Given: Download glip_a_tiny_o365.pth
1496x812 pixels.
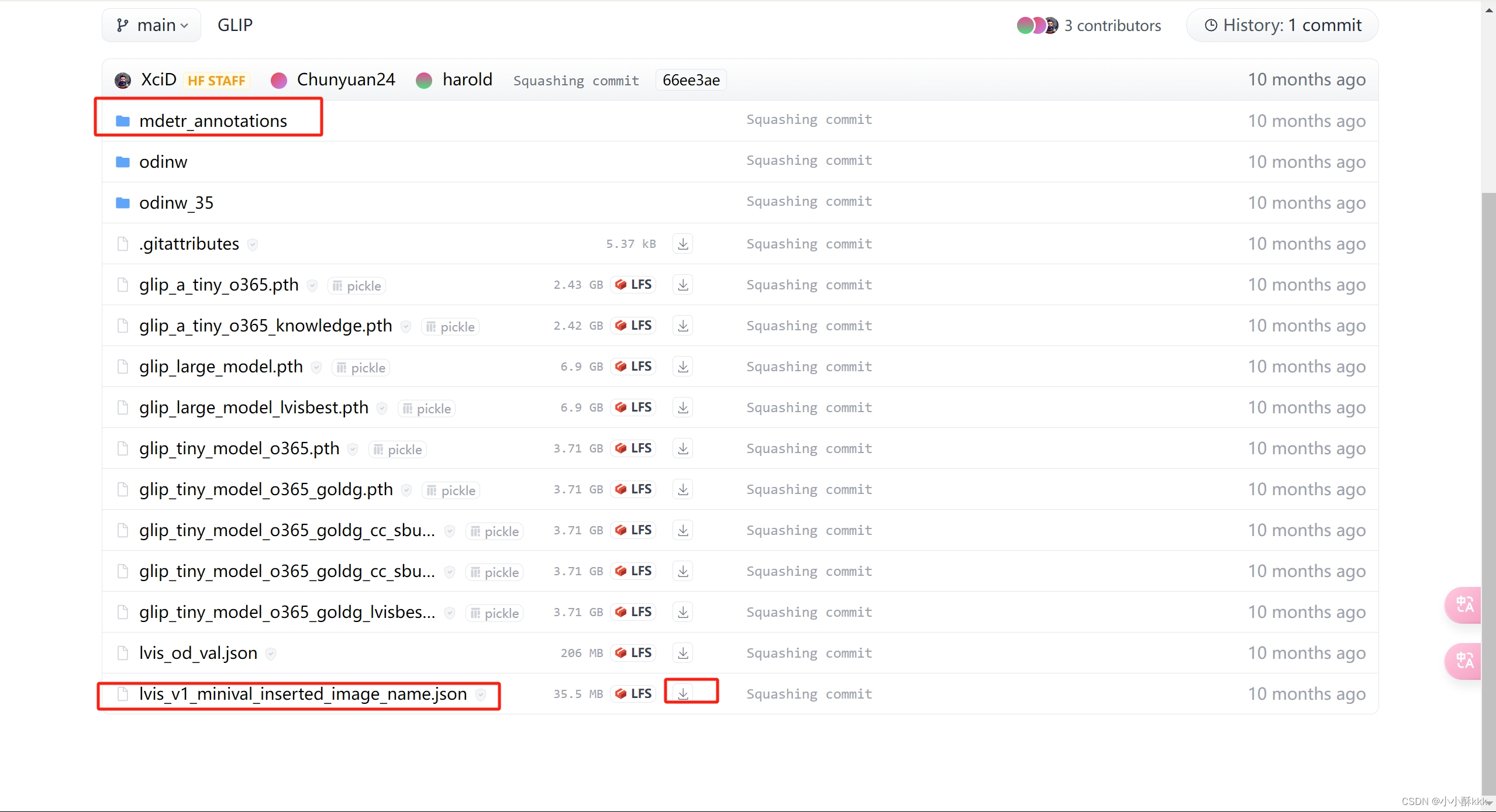Looking at the screenshot, I should pos(682,285).
